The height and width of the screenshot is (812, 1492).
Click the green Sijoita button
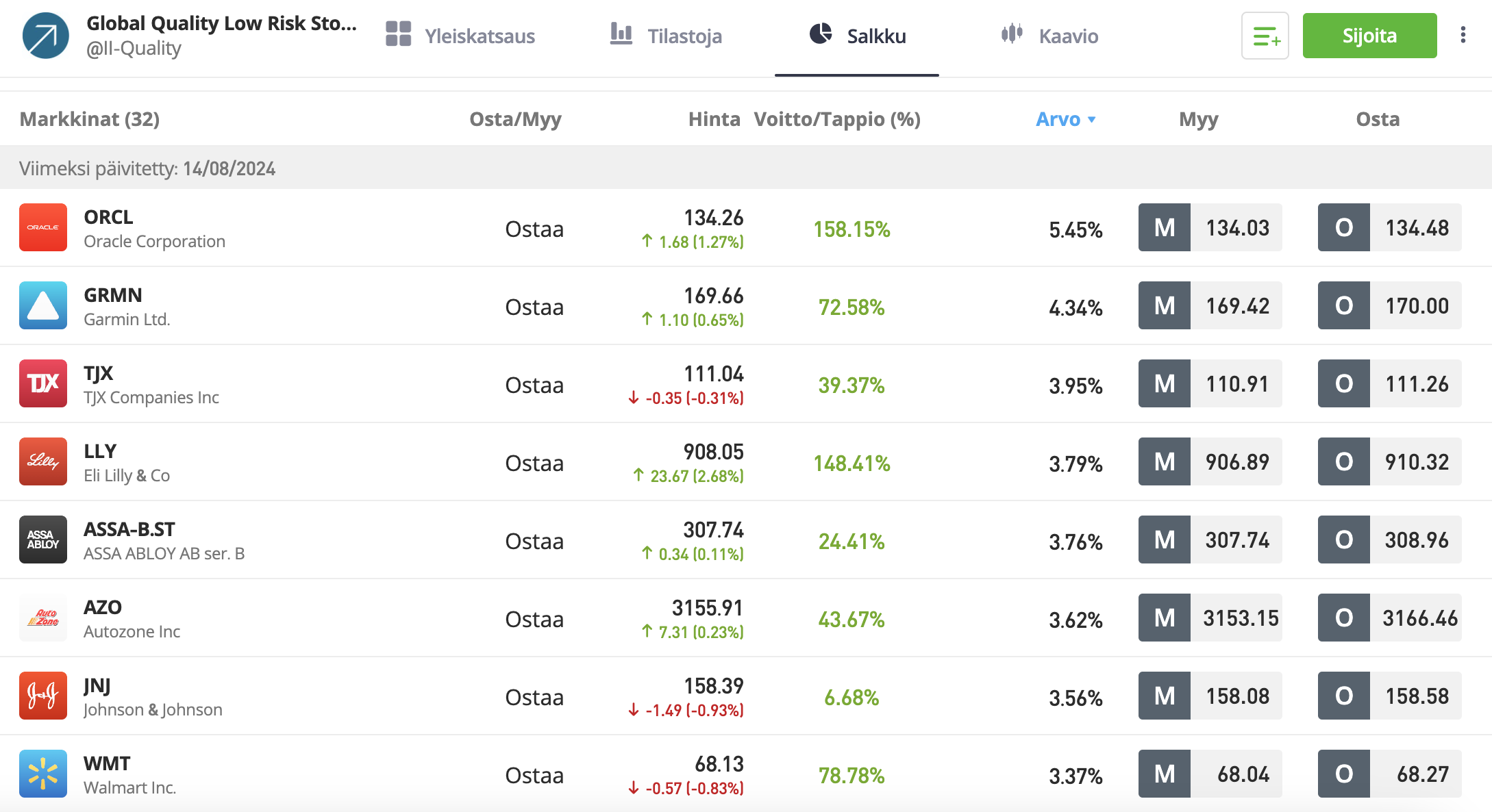point(1369,36)
